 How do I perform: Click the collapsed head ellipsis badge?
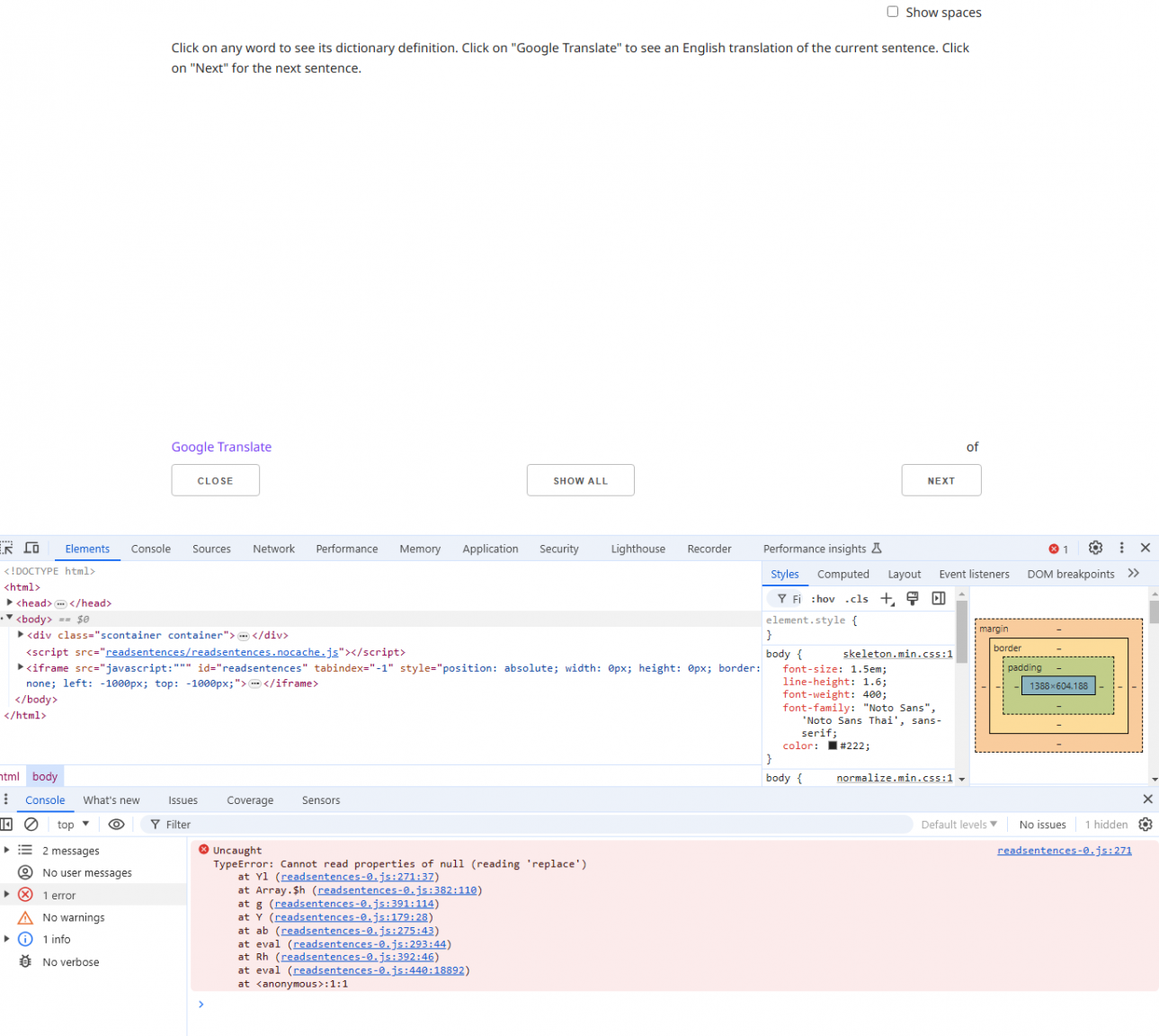[x=61, y=603]
